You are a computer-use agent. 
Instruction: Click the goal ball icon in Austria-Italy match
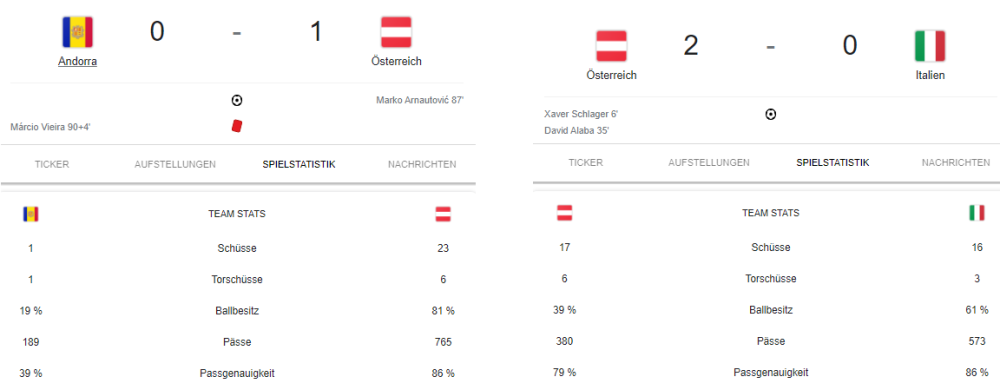click(770, 114)
